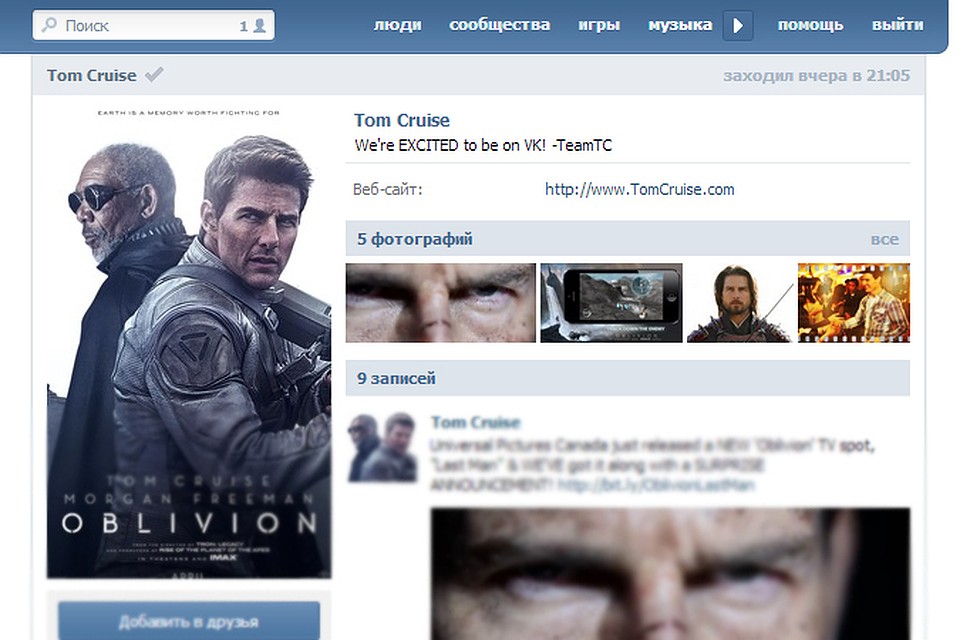Open the close-up eyes photo thumbnail
The width and height of the screenshot is (960, 640).
441,303
